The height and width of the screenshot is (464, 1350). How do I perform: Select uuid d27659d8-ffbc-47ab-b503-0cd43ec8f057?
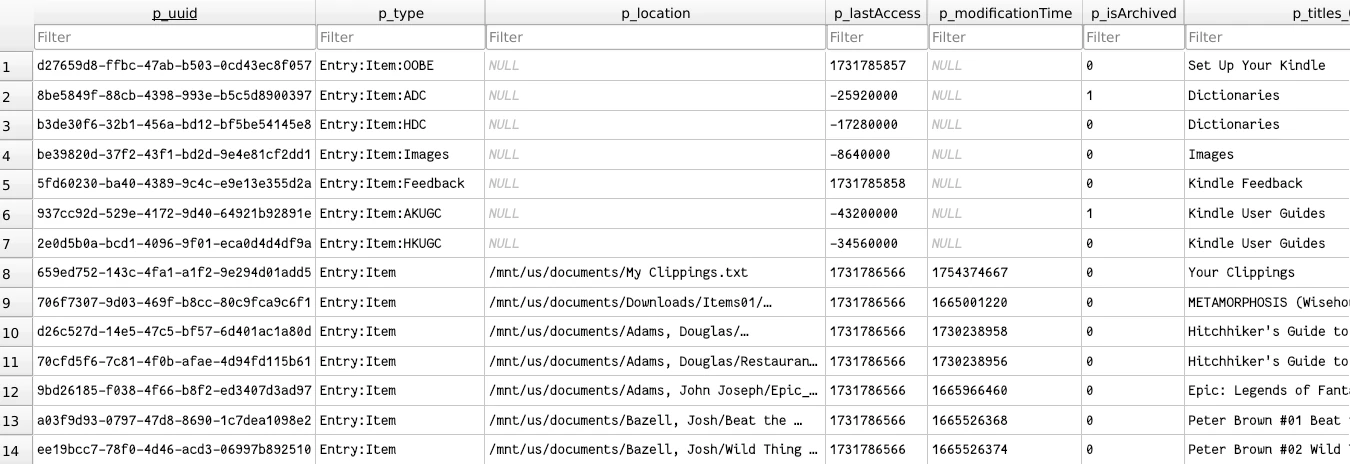[175, 66]
